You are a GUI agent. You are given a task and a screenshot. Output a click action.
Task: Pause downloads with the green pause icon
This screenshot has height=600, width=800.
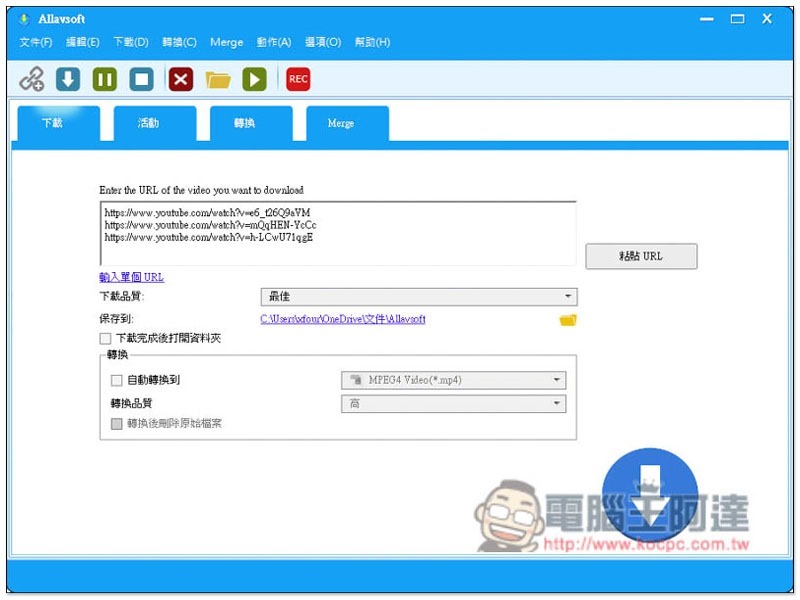105,79
